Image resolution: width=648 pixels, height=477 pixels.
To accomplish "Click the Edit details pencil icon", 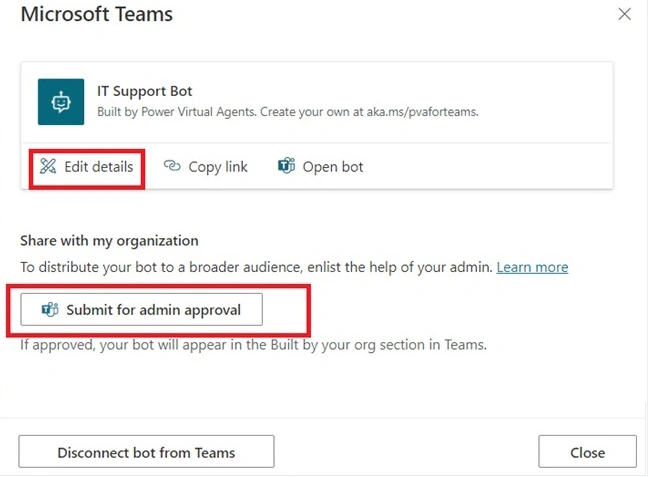I will point(48,167).
